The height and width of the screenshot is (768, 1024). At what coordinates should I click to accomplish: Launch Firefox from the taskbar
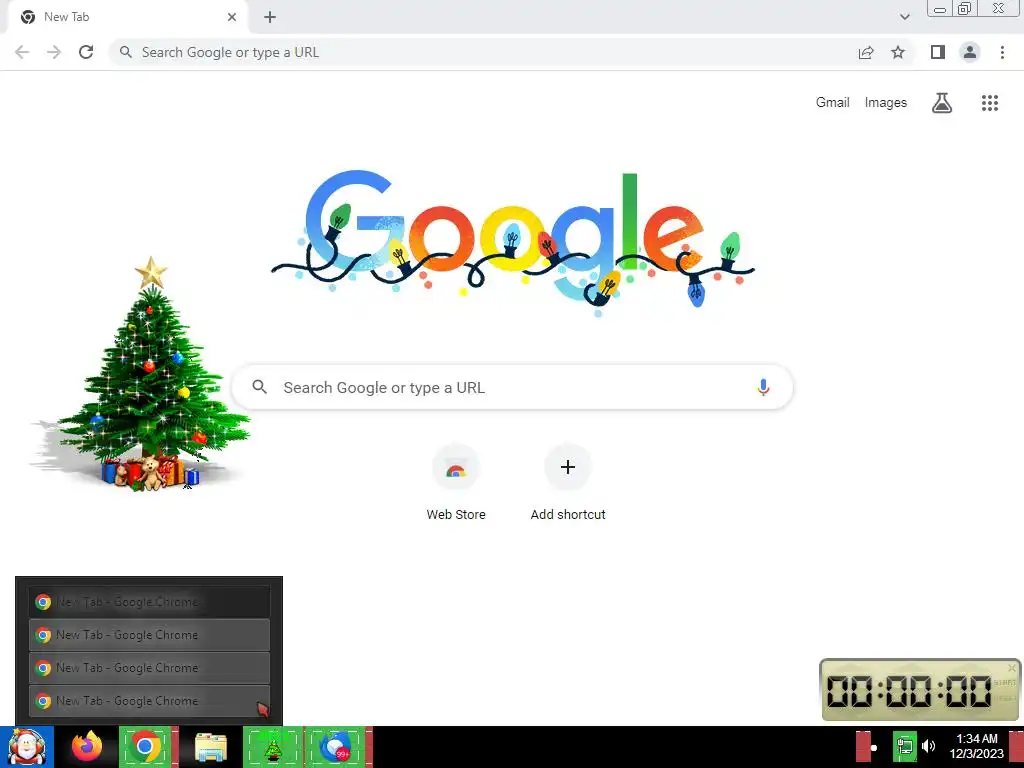click(x=86, y=747)
